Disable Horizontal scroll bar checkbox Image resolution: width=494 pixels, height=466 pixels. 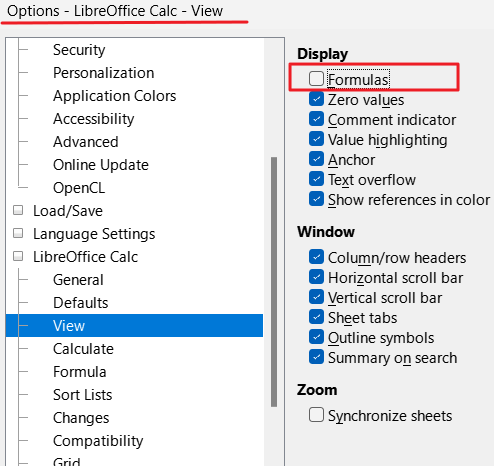click(316, 277)
